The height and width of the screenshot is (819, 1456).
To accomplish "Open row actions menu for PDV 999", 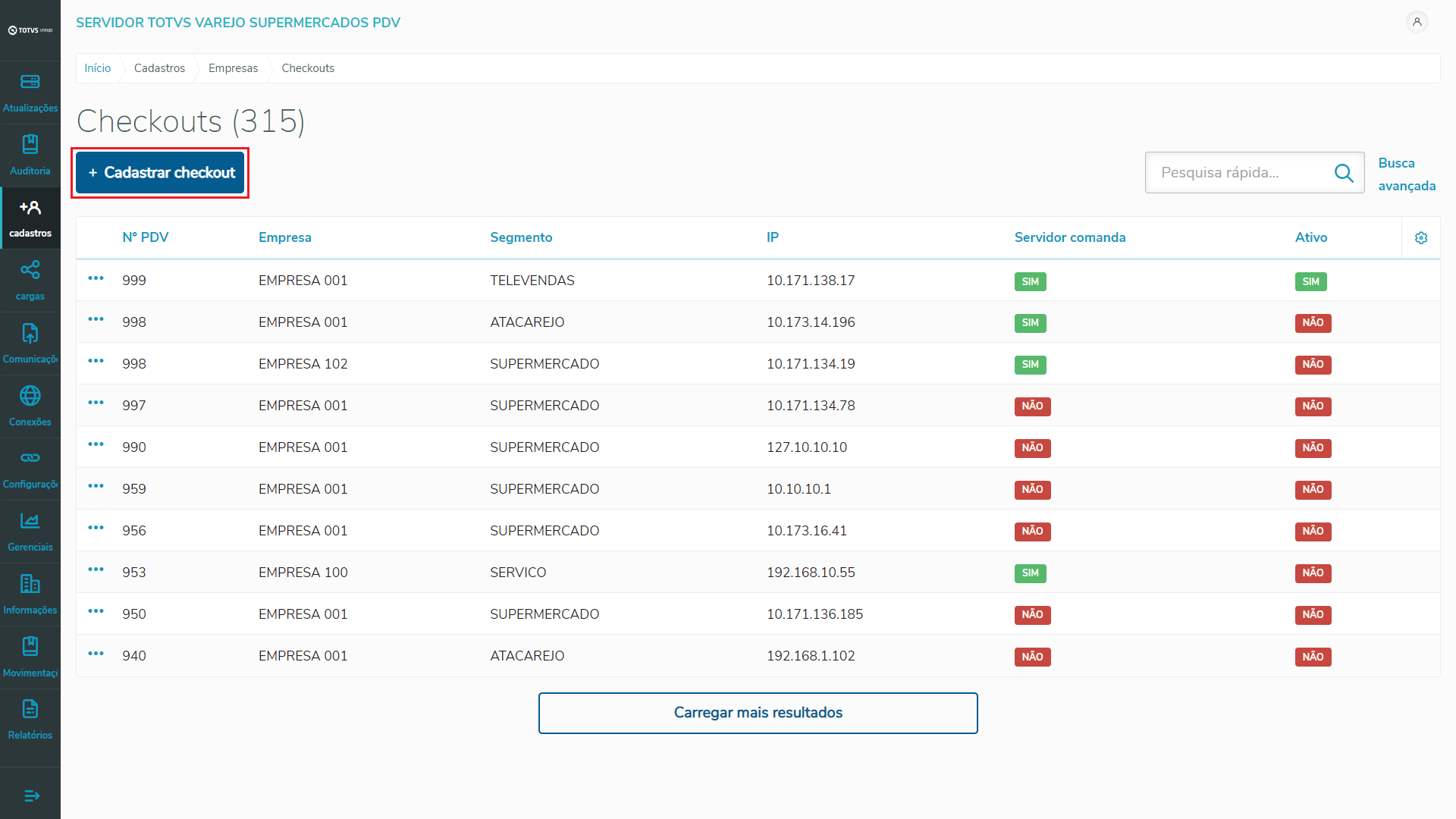I will click(96, 278).
